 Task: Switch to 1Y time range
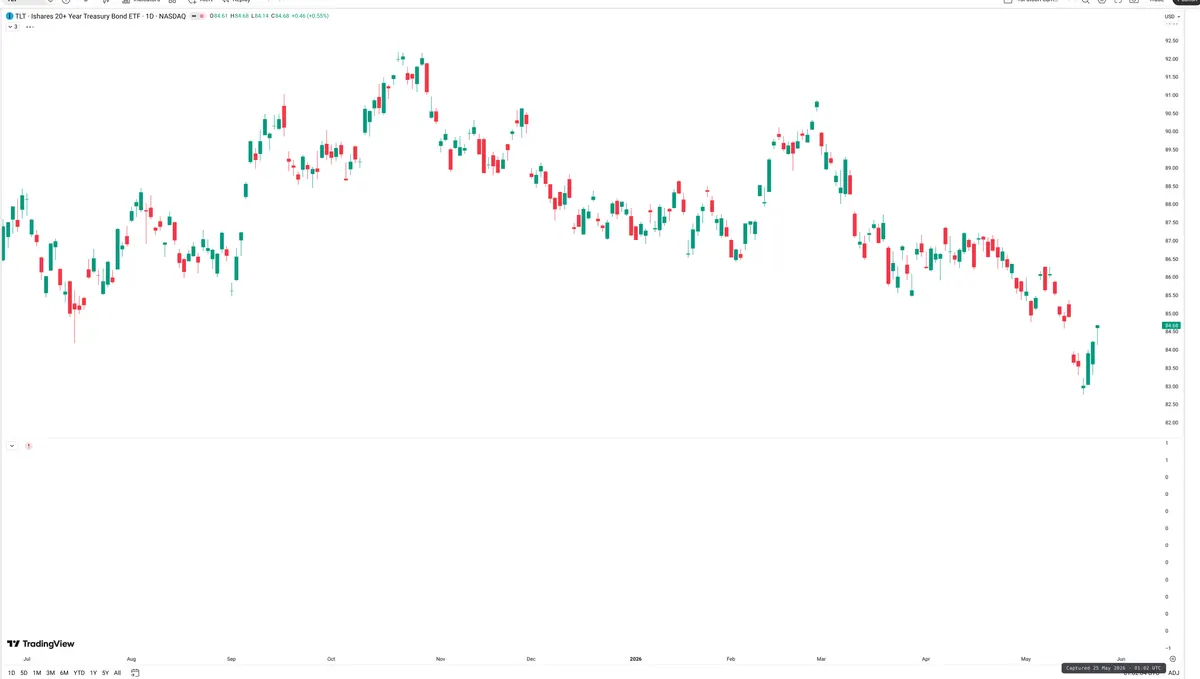point(93,673)
